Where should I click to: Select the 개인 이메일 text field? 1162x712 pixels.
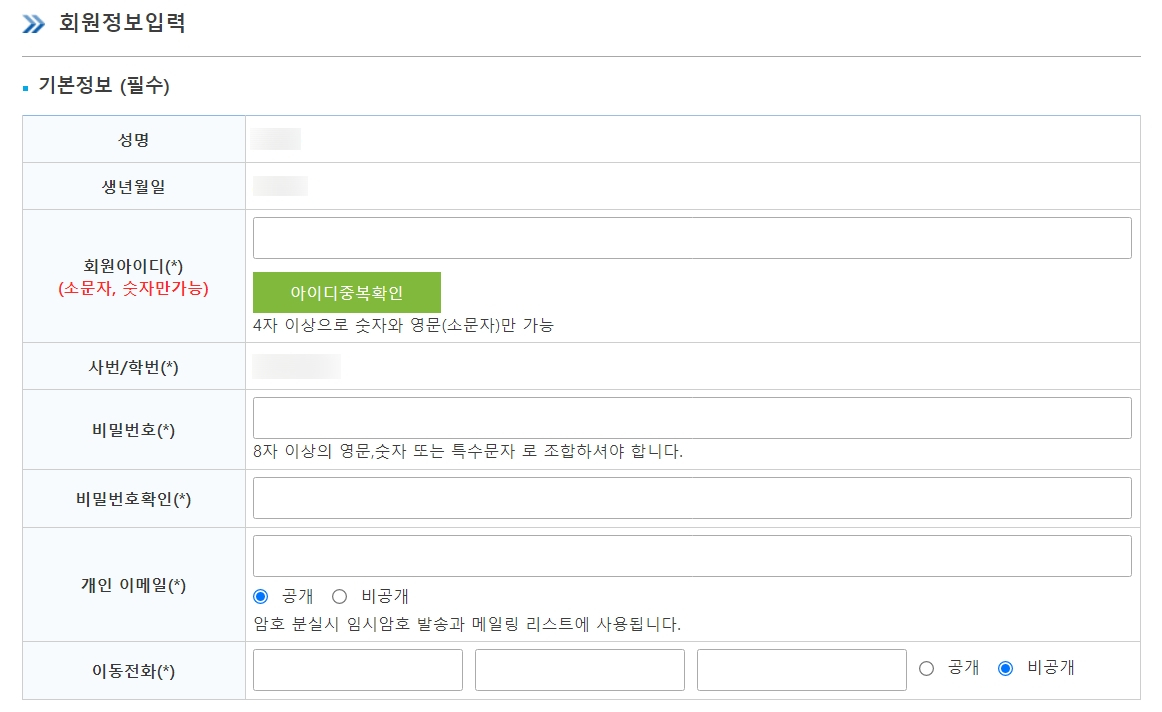692,556
